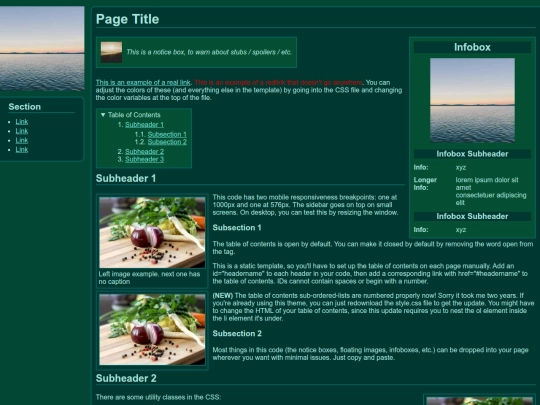The height and width of the screenshot is (405, 540).
Task: Click the Section heading in the sidebar
Action: [25, 107]
